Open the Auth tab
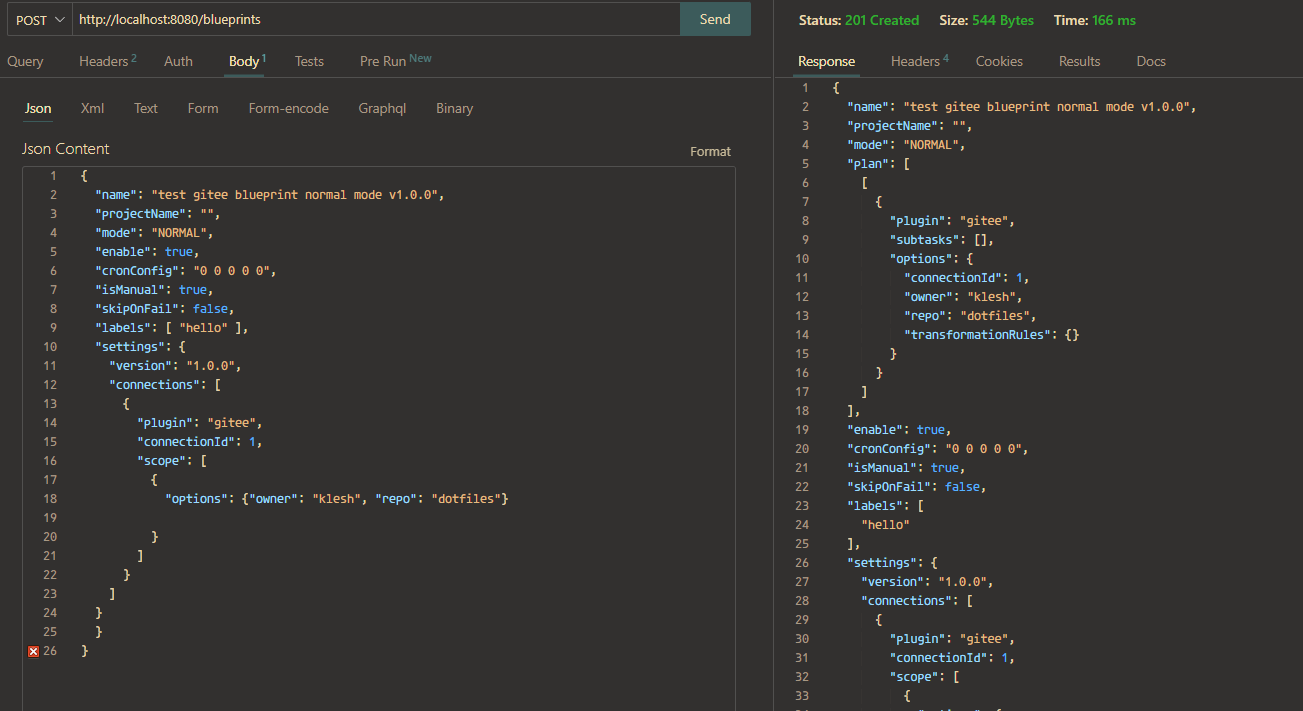1303x711 pixels. click(178, 61)
